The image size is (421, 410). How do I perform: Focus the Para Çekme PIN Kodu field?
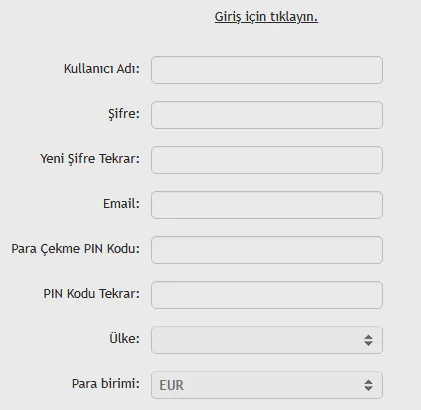tap(267, 250)
